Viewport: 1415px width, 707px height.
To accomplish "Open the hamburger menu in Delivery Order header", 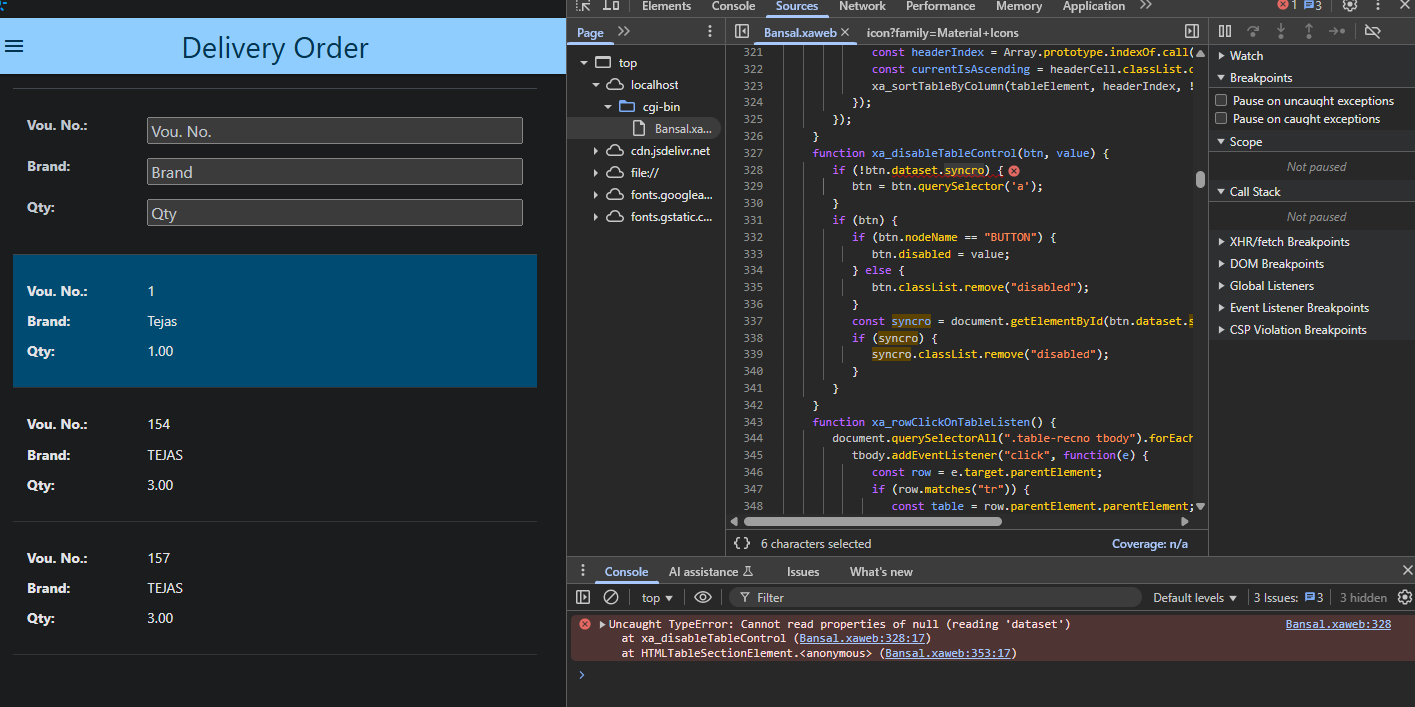I will (14, 46).
